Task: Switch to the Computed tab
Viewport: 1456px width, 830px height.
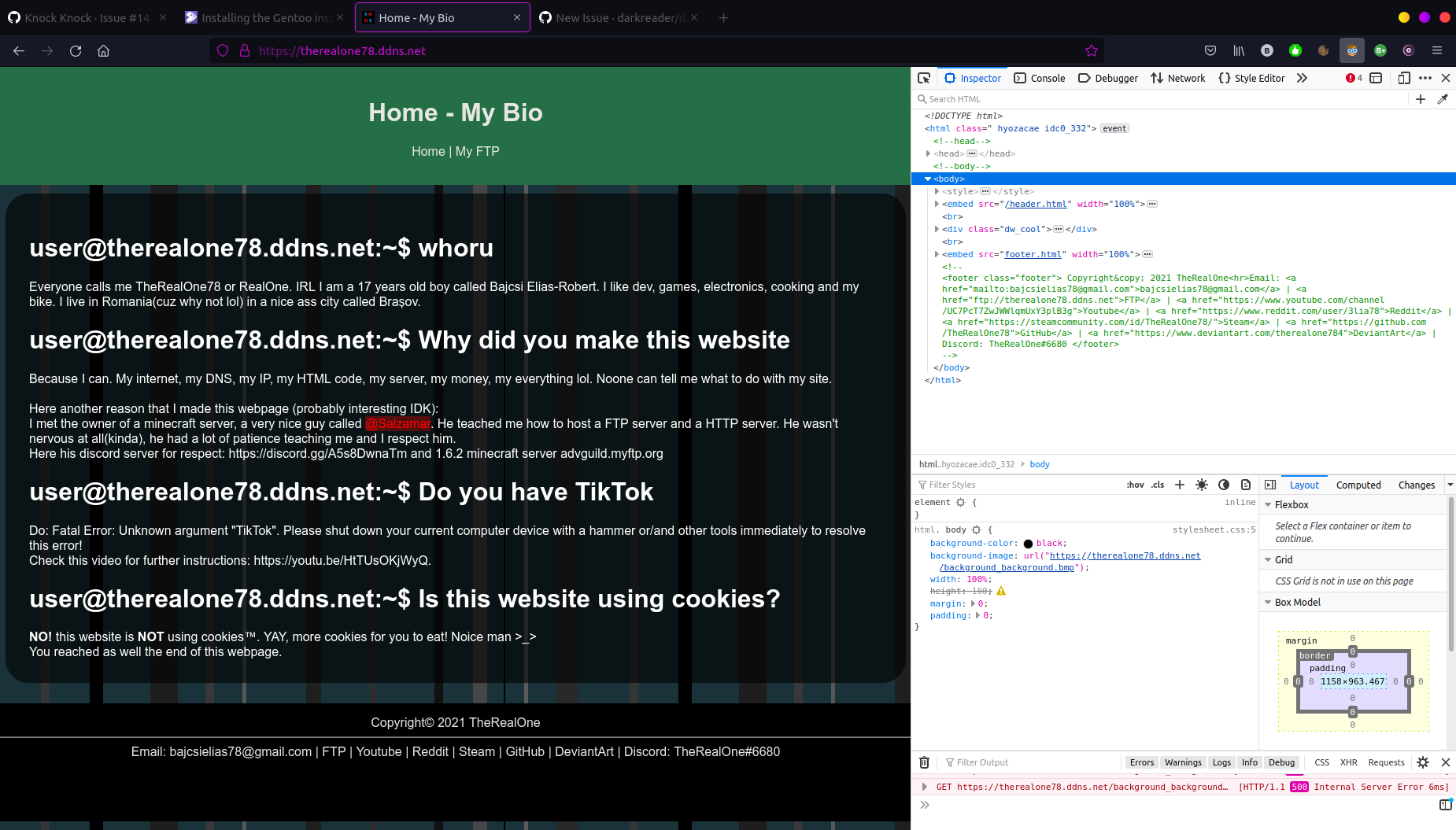Action: pos(1359,485)
